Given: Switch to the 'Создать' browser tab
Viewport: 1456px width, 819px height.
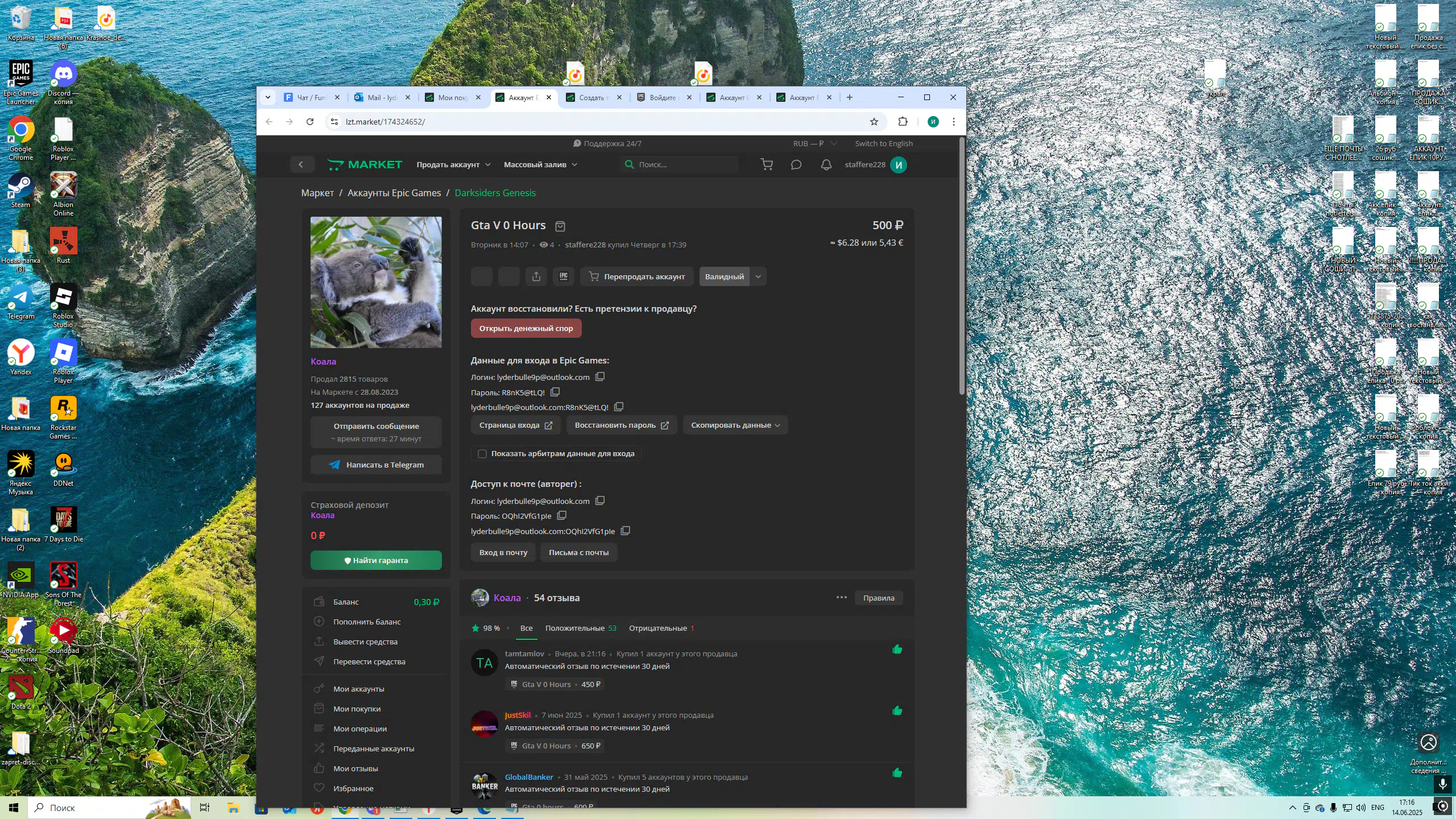Looking at the screenshot, I should click(594, 98).
